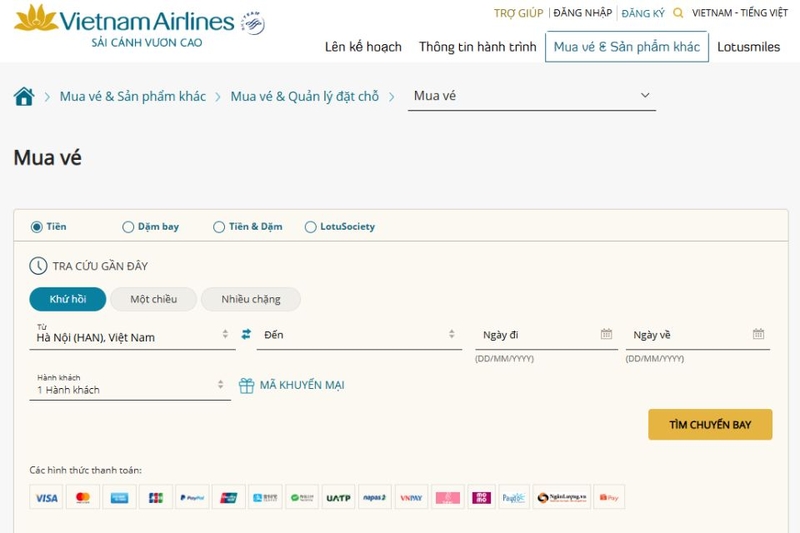Choose the Nhiều chặng multi-city option
The width and height of the screenshot is (800, 533).
[251, 299]
